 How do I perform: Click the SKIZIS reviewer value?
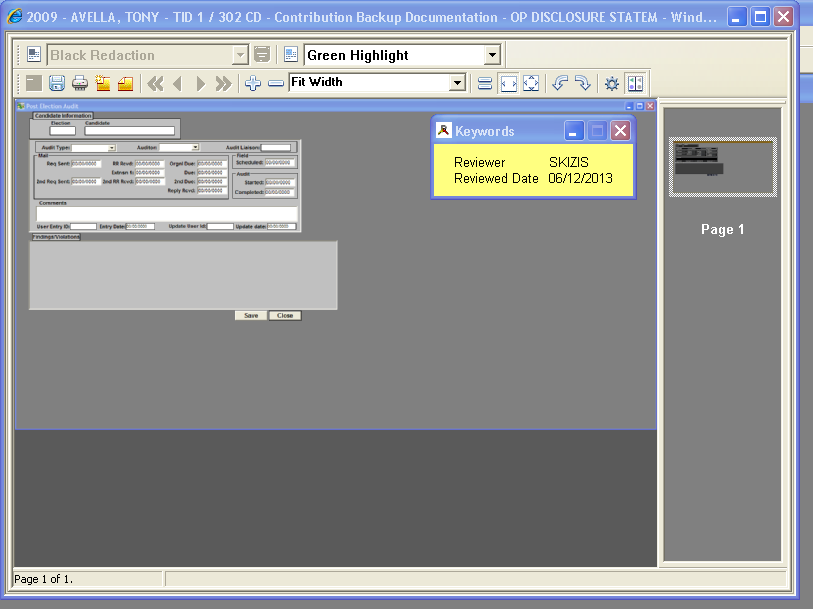pos(569,162)
